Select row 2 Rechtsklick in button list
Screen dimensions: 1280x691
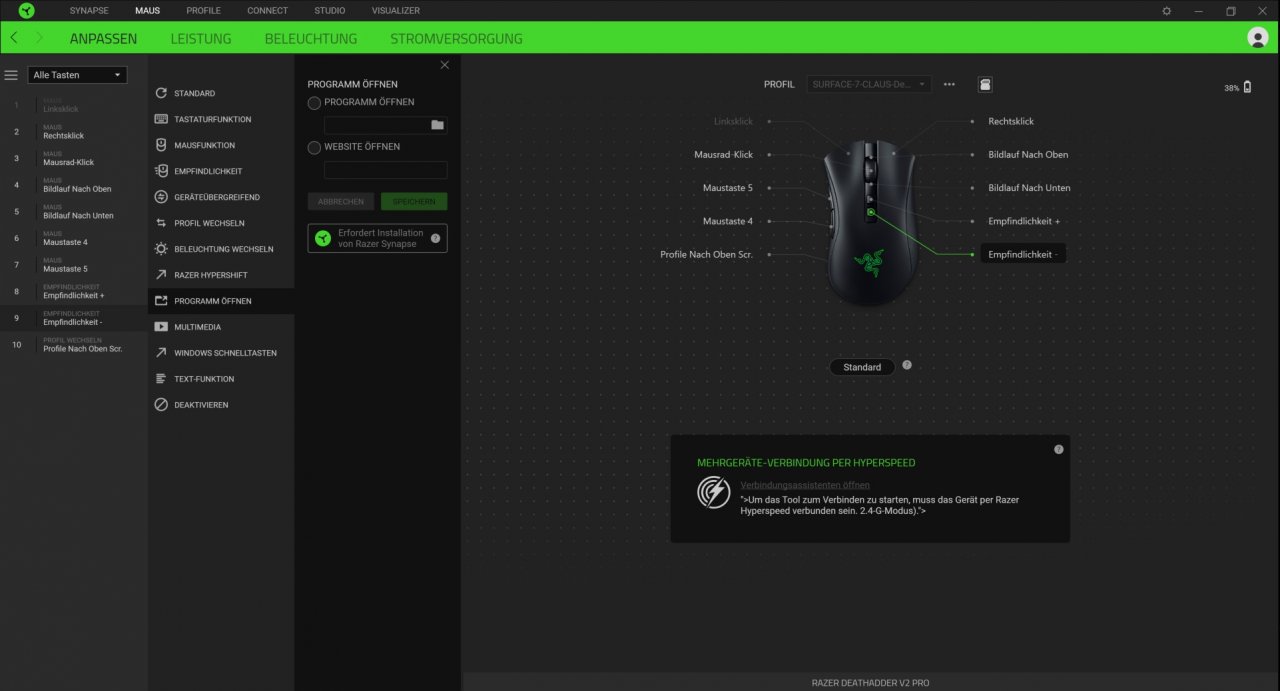pos(74,131)
